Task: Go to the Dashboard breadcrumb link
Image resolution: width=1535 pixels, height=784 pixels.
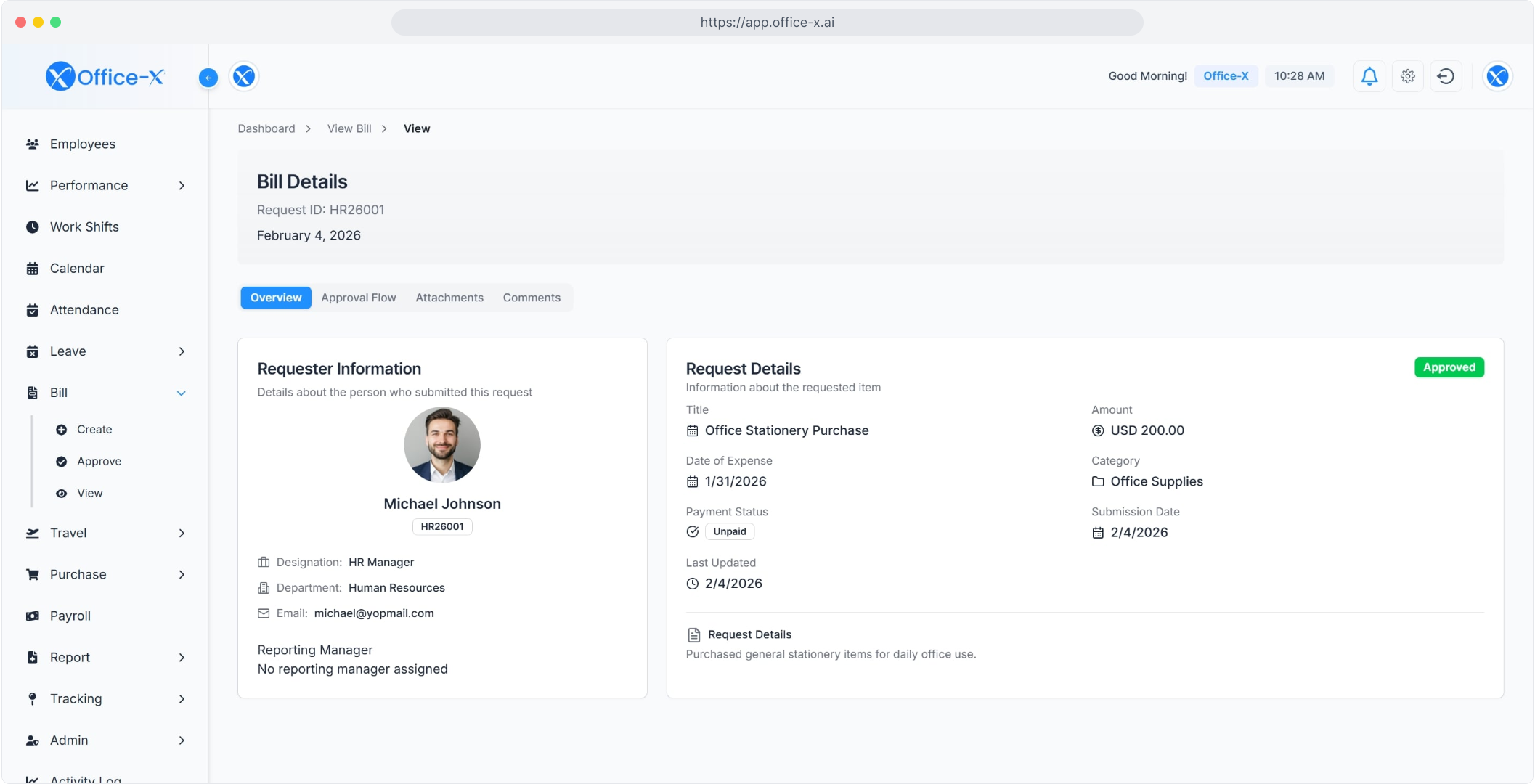Action: pos(266,128)
